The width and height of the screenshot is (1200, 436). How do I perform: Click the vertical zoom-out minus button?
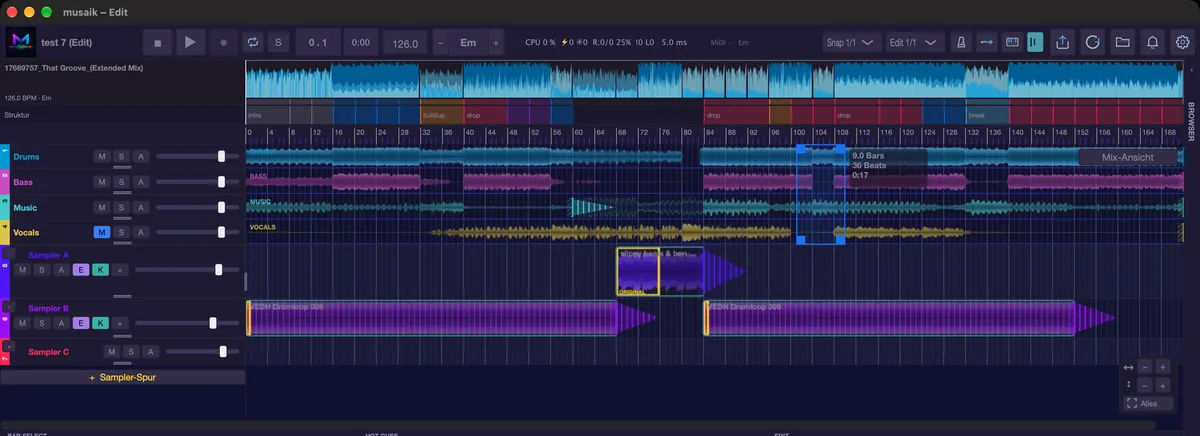click(1145, 385)
